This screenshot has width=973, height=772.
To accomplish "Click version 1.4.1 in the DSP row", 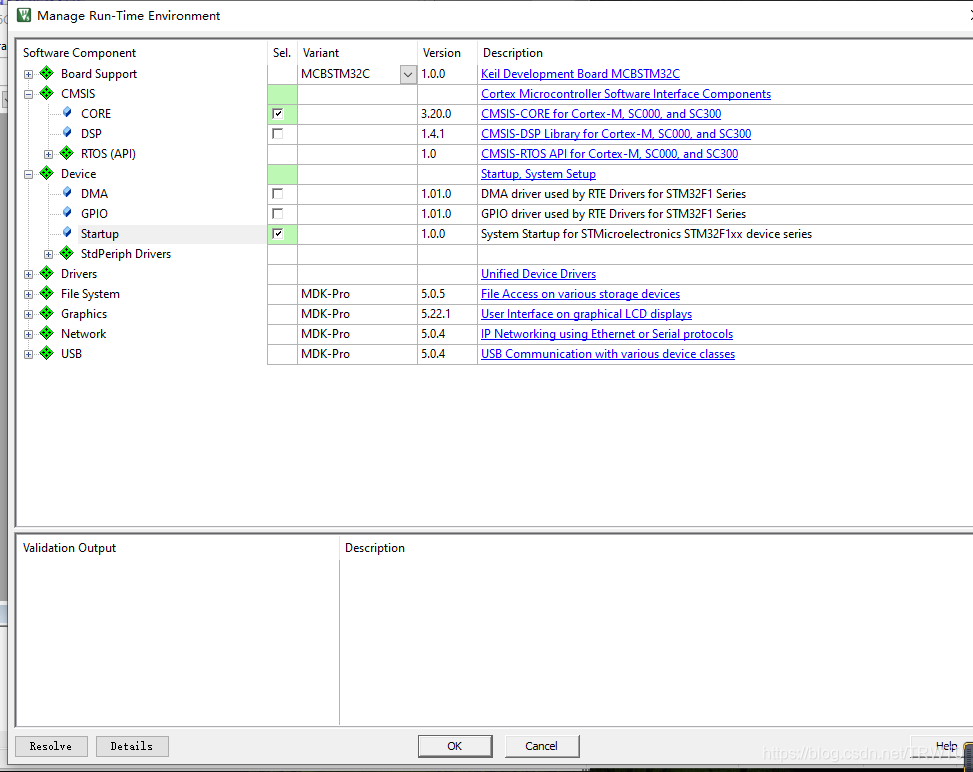I will [433, 133].
